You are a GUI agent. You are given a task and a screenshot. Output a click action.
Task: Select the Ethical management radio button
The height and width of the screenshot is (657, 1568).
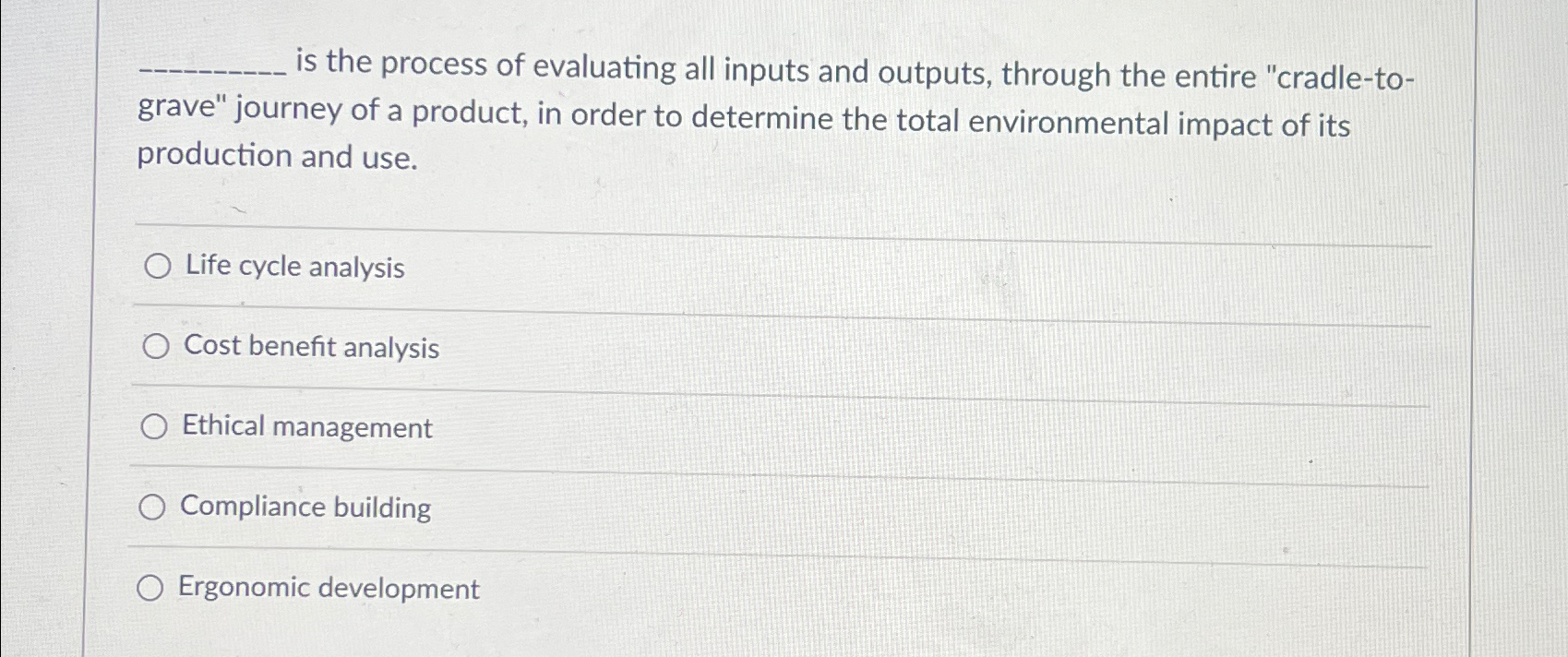[x=155, y=426]
